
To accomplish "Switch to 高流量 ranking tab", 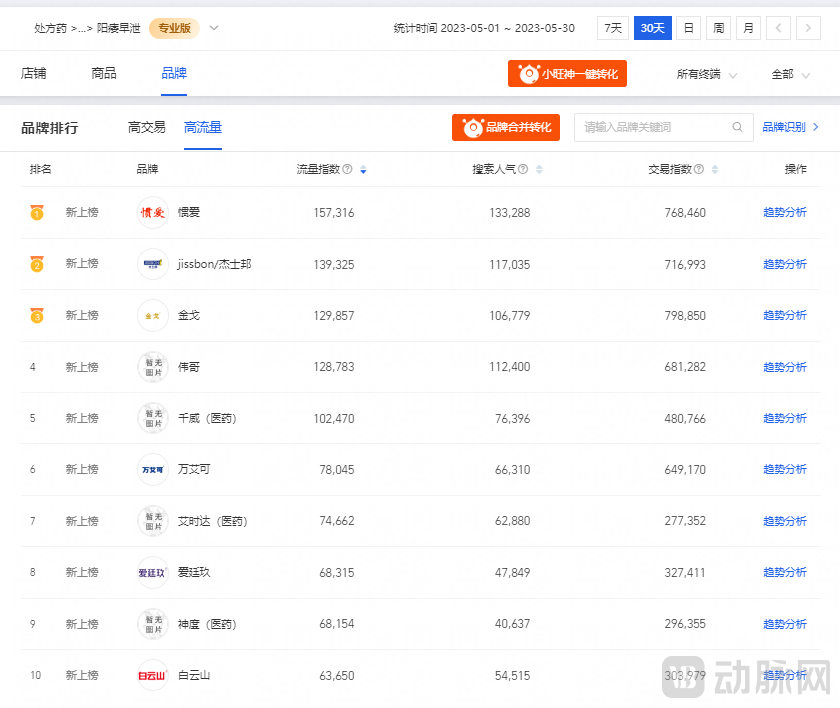I will point(203,127).
